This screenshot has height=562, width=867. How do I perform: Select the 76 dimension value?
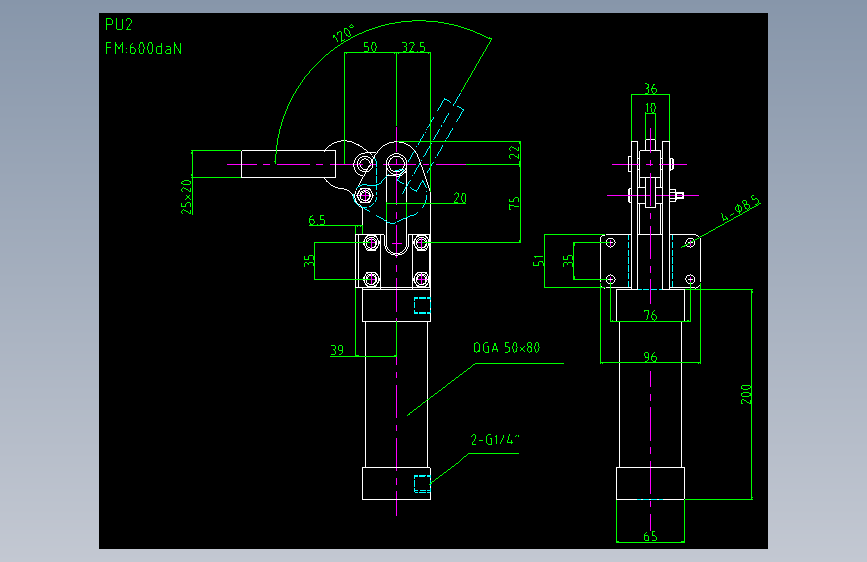pyautogui.click(x=650, y=315)
